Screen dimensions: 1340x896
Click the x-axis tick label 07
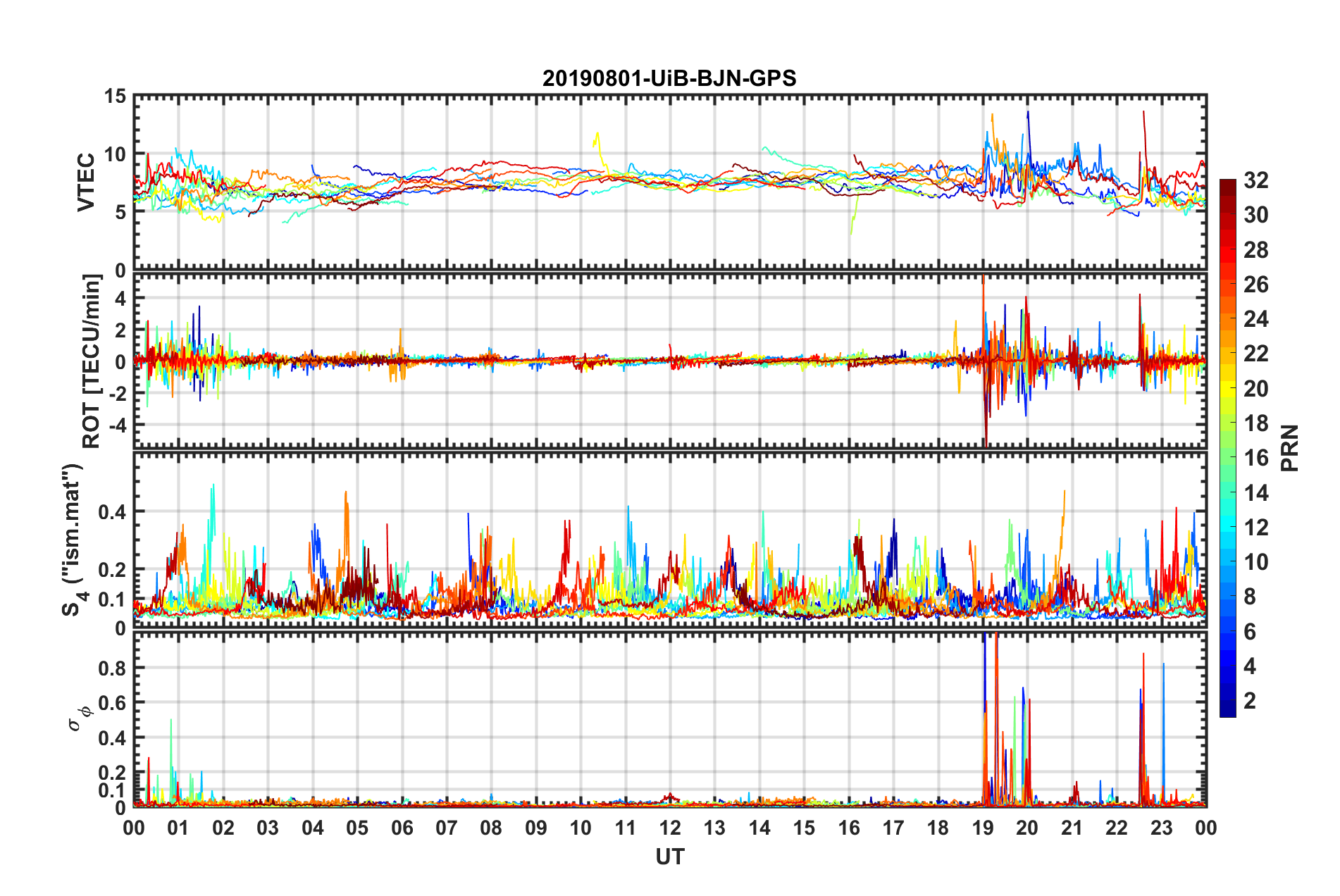coord(447,828)
